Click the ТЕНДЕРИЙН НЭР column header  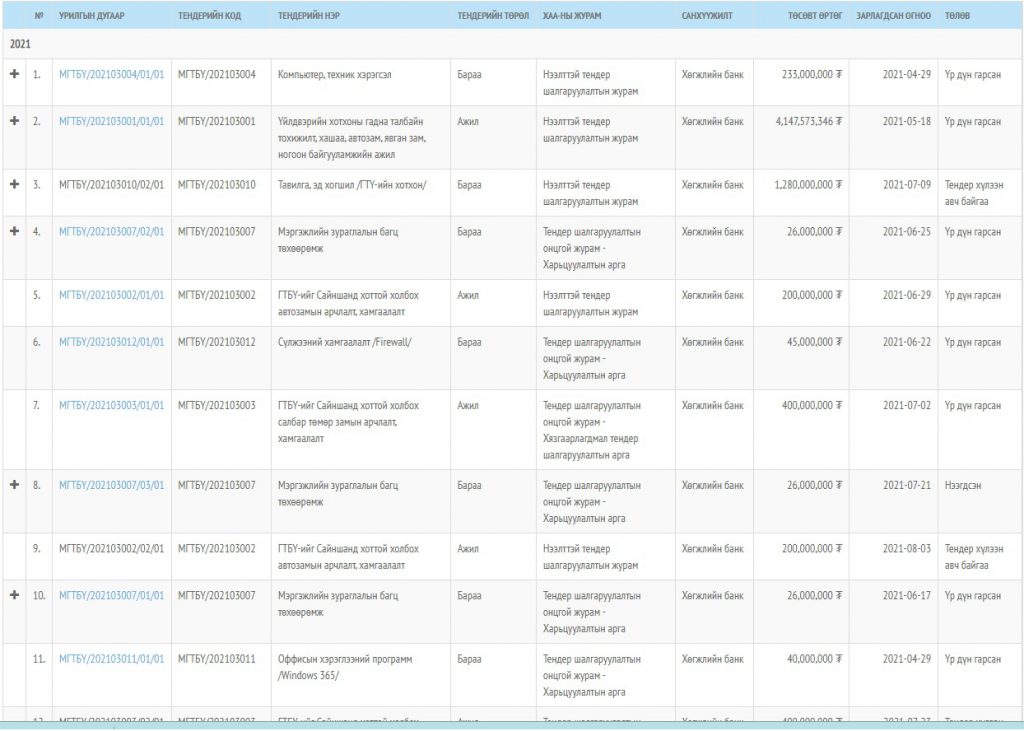(309, 16)
